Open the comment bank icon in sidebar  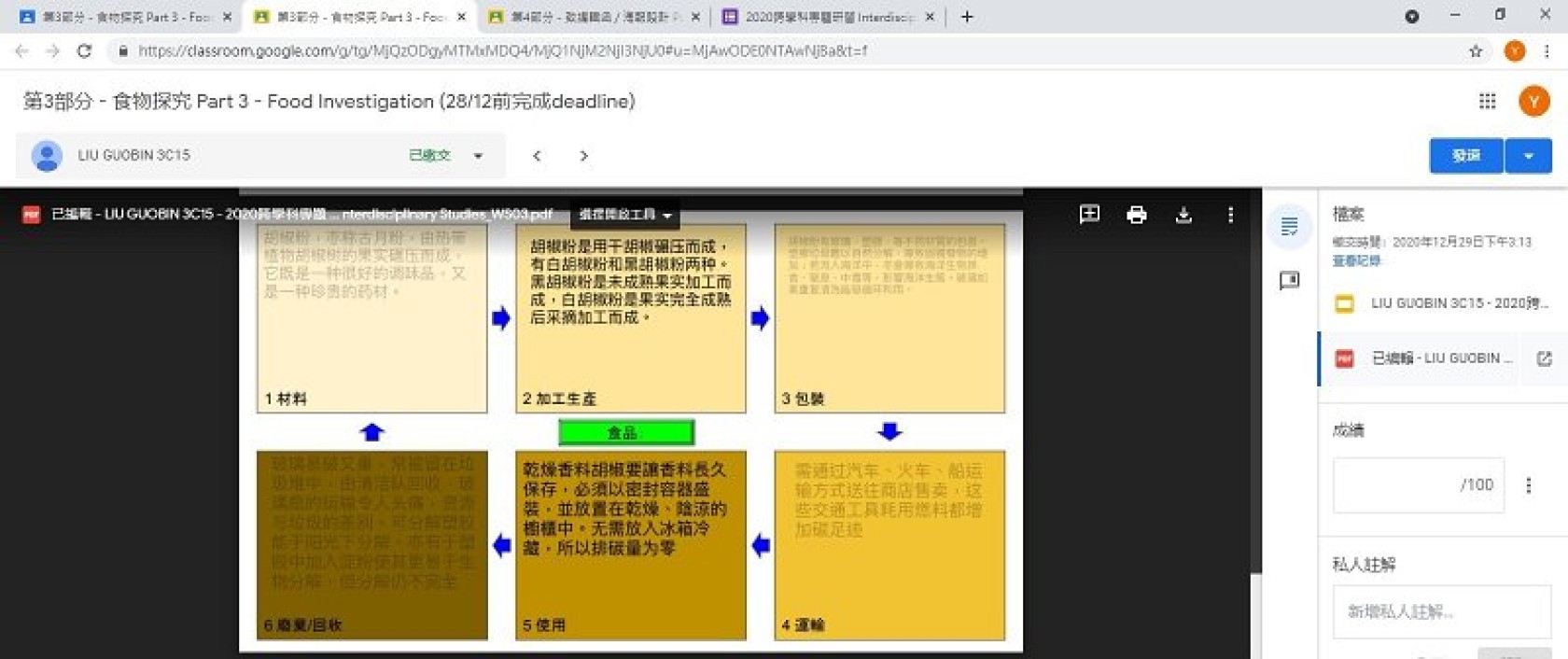coord(1289,280)
